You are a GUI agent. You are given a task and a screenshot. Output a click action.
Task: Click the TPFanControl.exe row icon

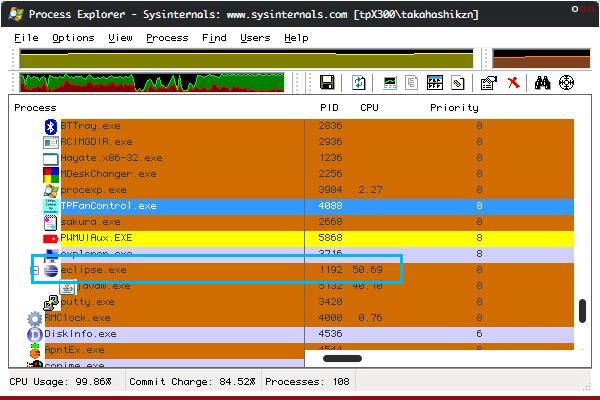point(51,206)
